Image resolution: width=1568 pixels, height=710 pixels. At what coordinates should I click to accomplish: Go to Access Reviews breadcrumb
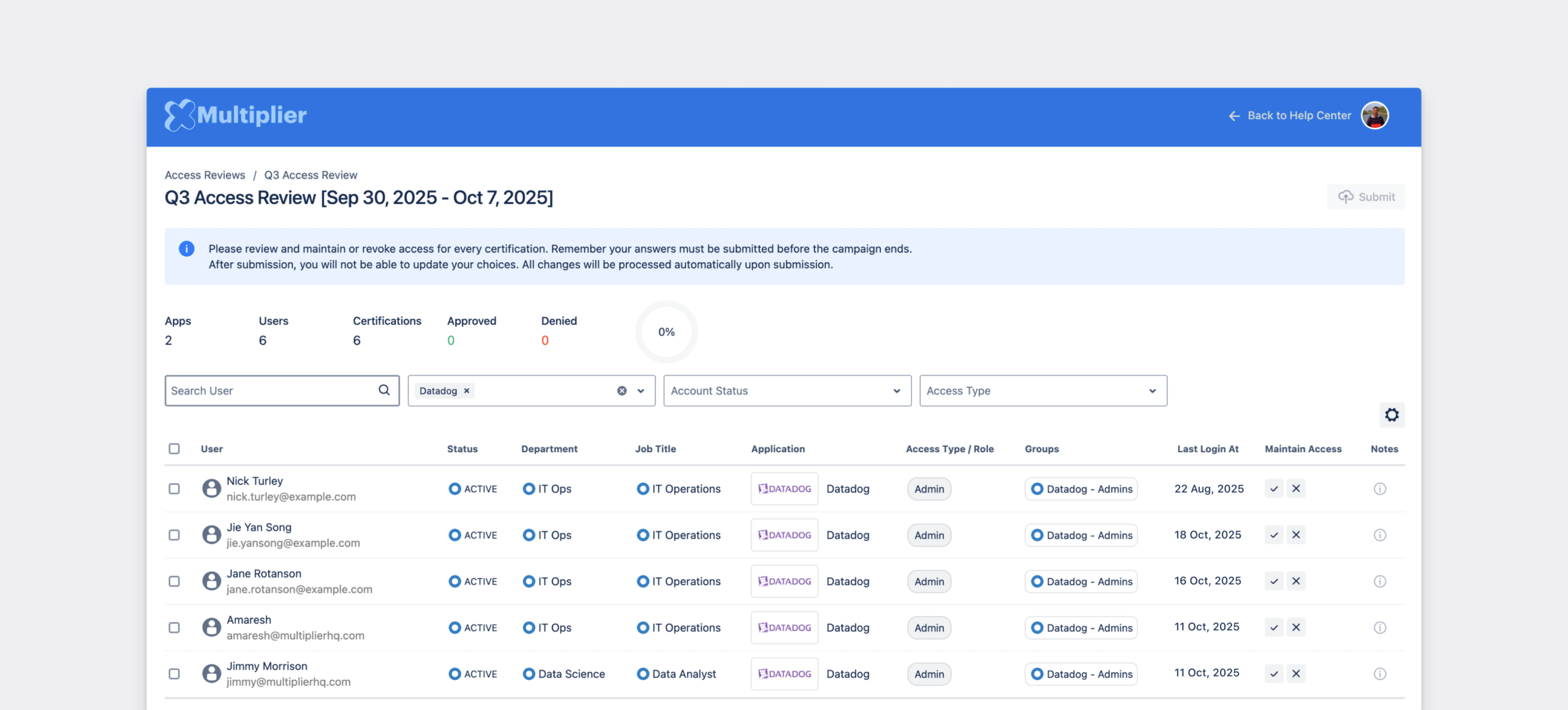[205, 175]
